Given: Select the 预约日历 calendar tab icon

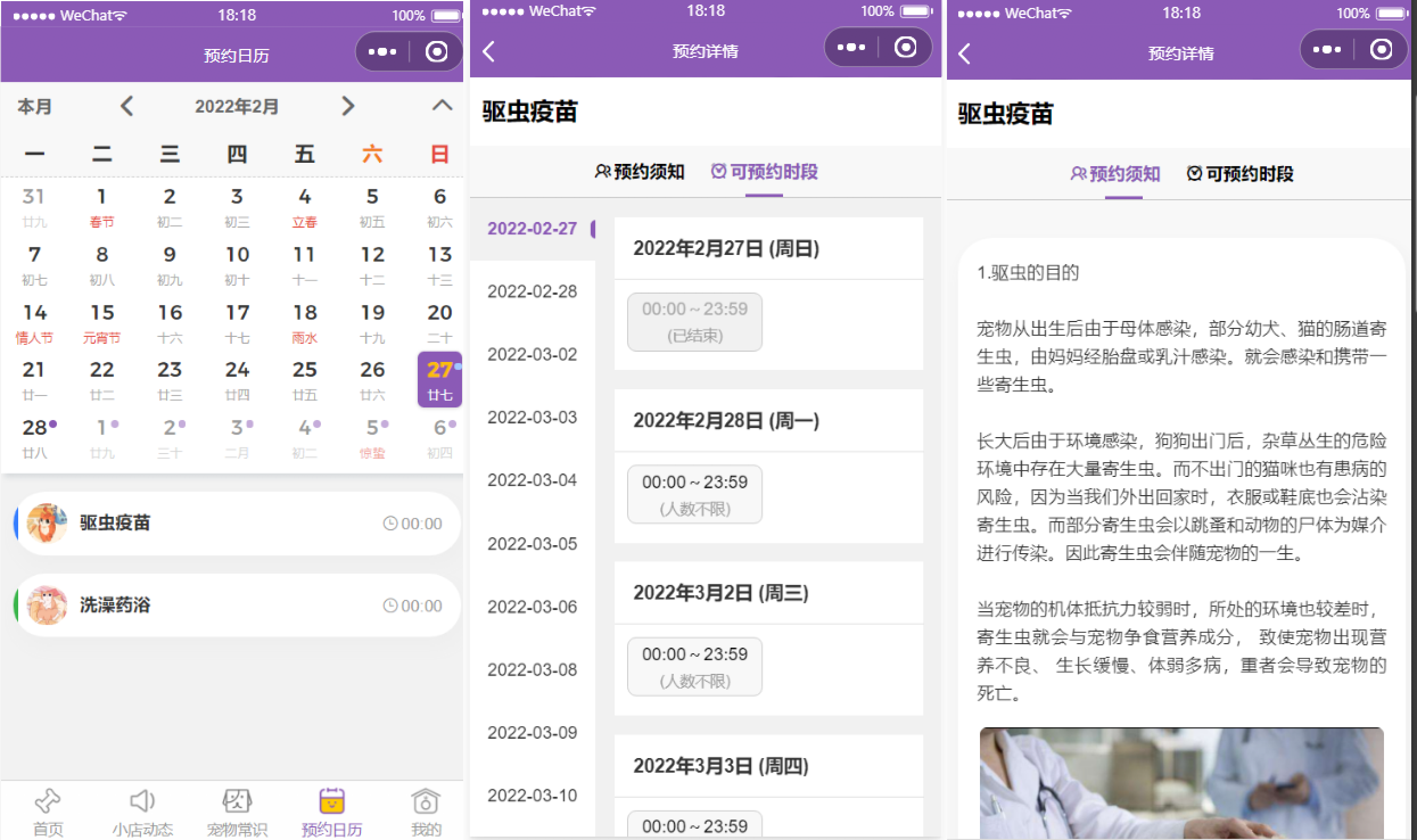Looking at the screenshot, I should pos(332,801).
